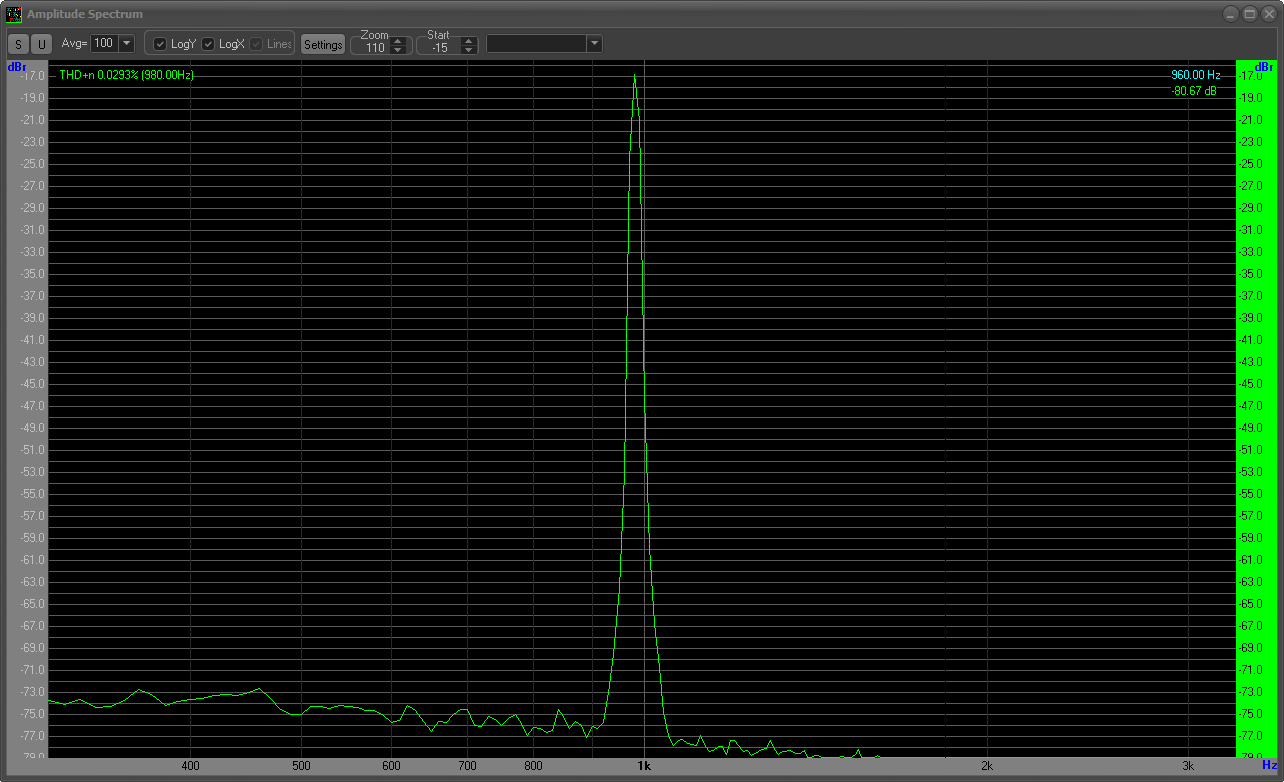The image size is (1284, 782).
Task: Click the spectrum peak near 1k
Action: click(634, 78)
